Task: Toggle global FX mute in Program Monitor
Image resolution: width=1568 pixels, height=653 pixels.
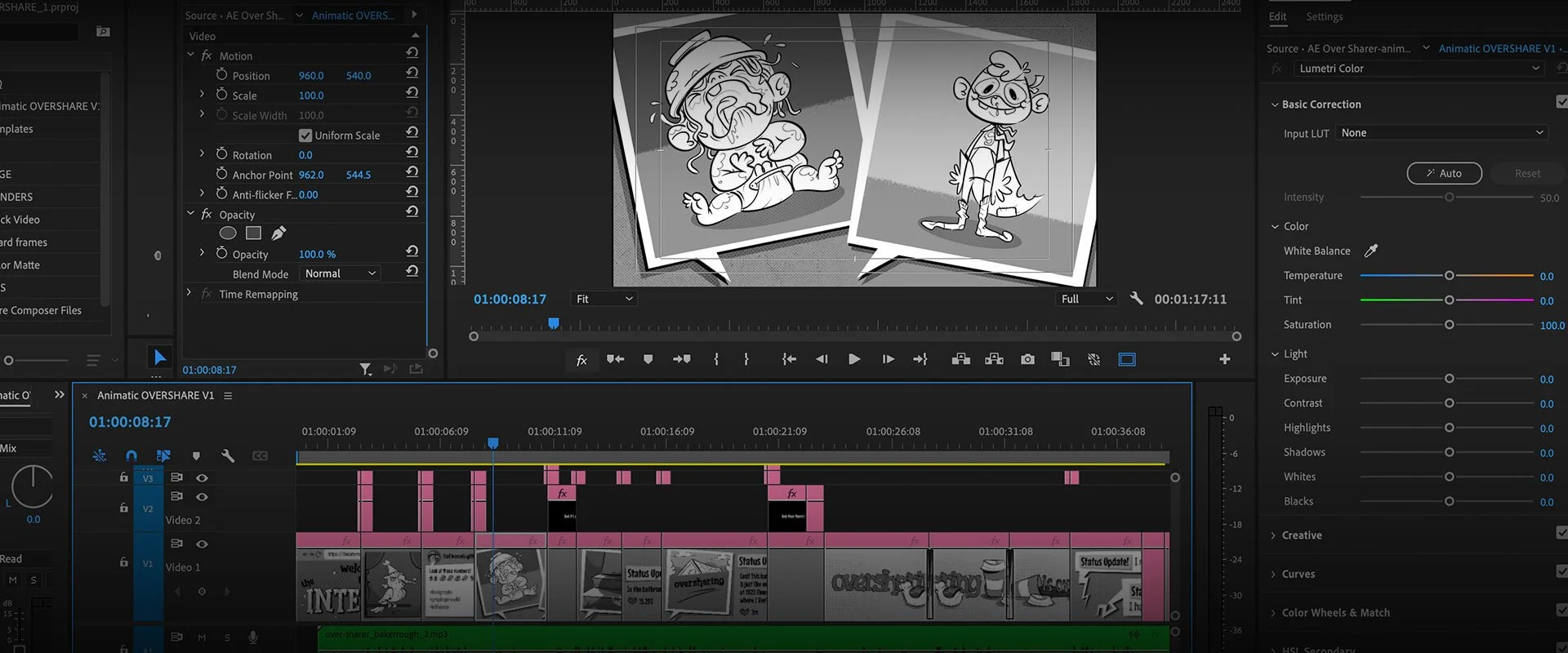Action: (581, 360)
